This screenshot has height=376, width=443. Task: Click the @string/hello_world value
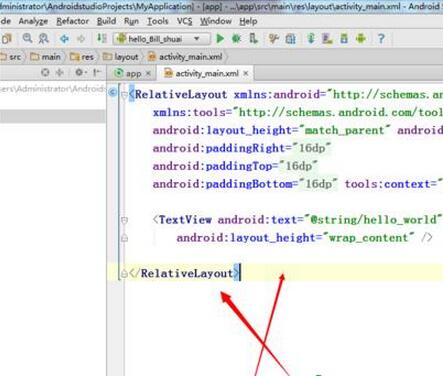373,220
